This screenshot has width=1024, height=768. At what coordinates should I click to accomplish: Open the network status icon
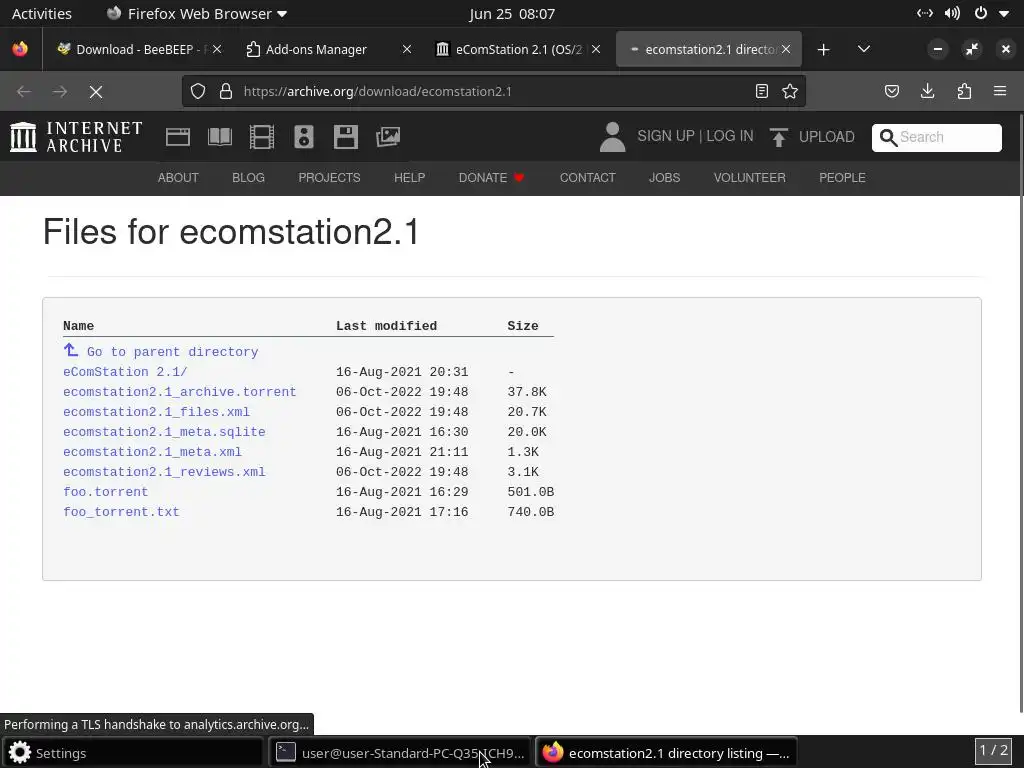925,14
